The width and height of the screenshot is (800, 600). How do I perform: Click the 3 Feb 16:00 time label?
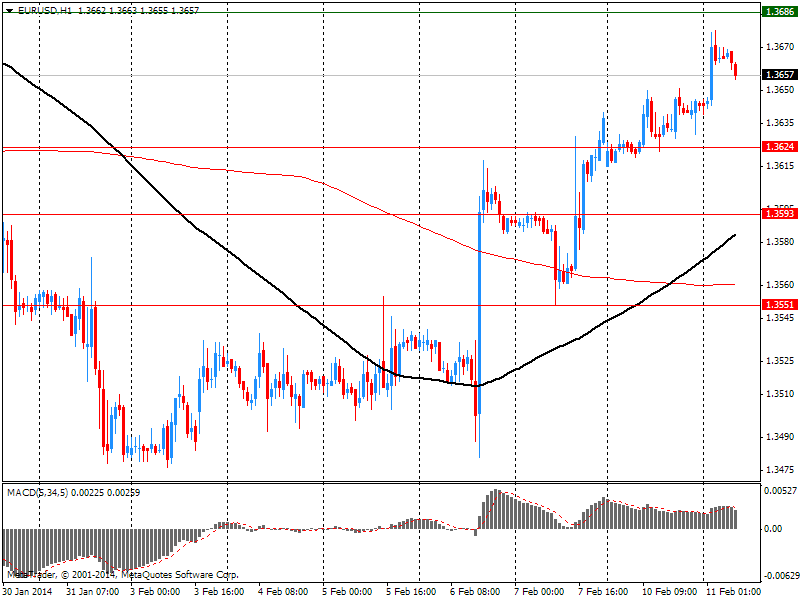click(x=219, y=592)
